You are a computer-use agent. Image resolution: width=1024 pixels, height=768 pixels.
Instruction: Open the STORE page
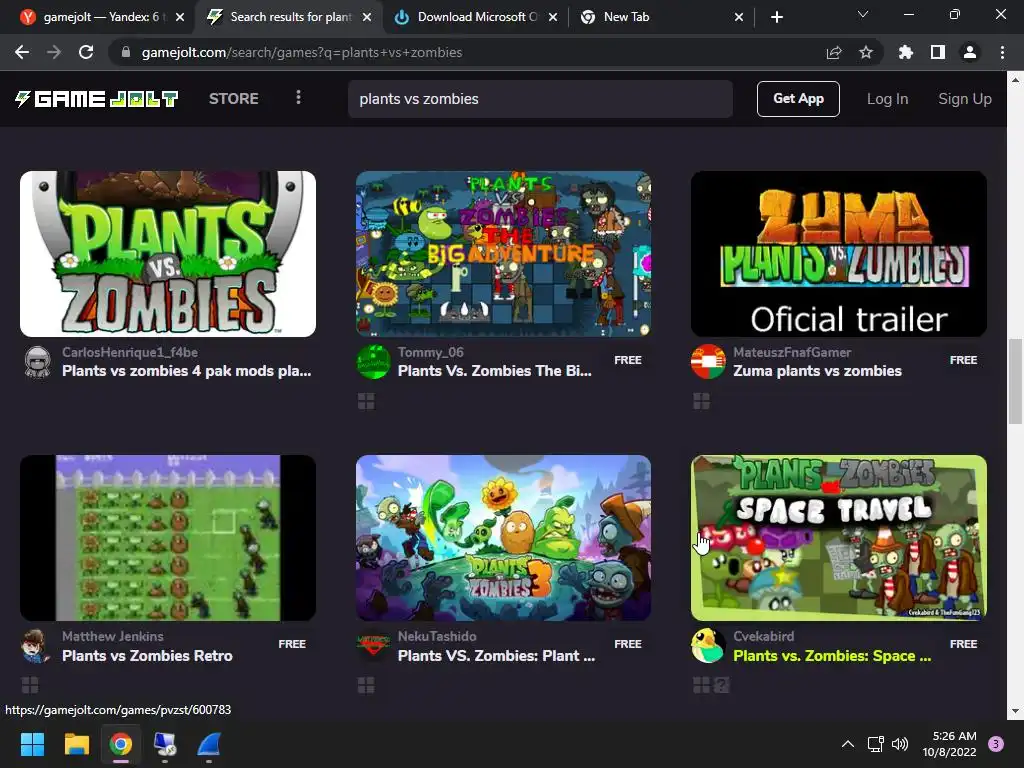(234, 99)
